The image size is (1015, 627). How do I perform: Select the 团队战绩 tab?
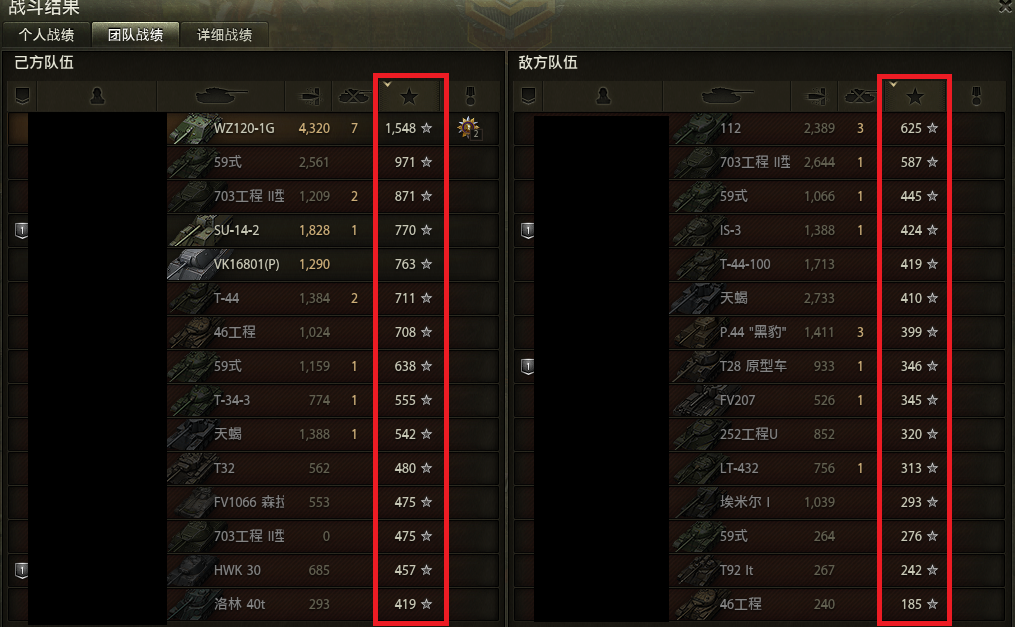(x=135, y=35)
